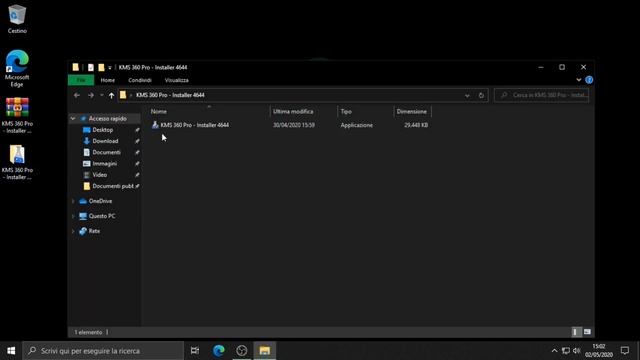Expand the Questo PC tree node
Viewport: 640px width, 360px height.
pos(73,216)
